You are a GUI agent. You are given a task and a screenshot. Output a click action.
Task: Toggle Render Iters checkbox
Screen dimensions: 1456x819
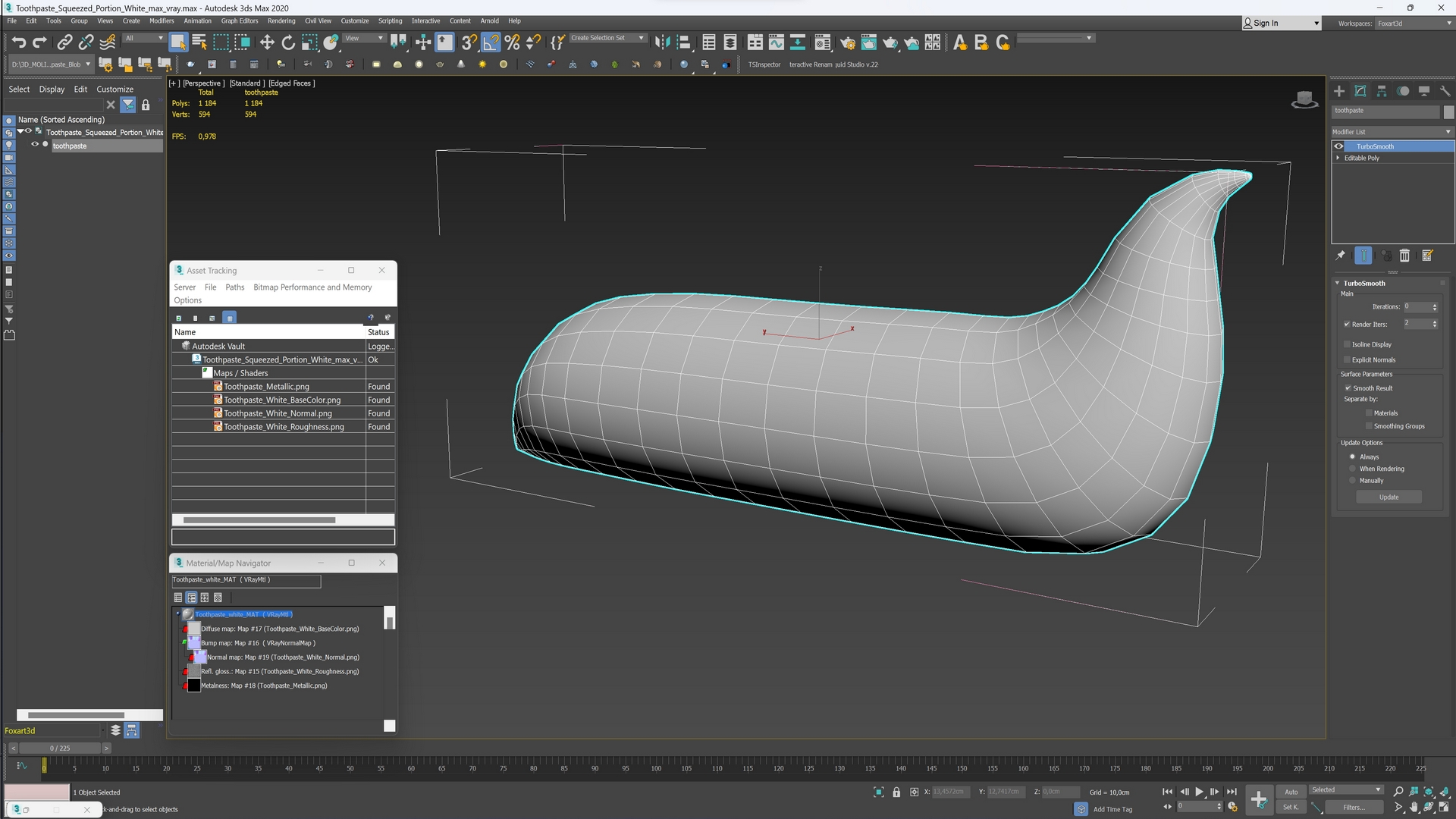pos(1347,325)
